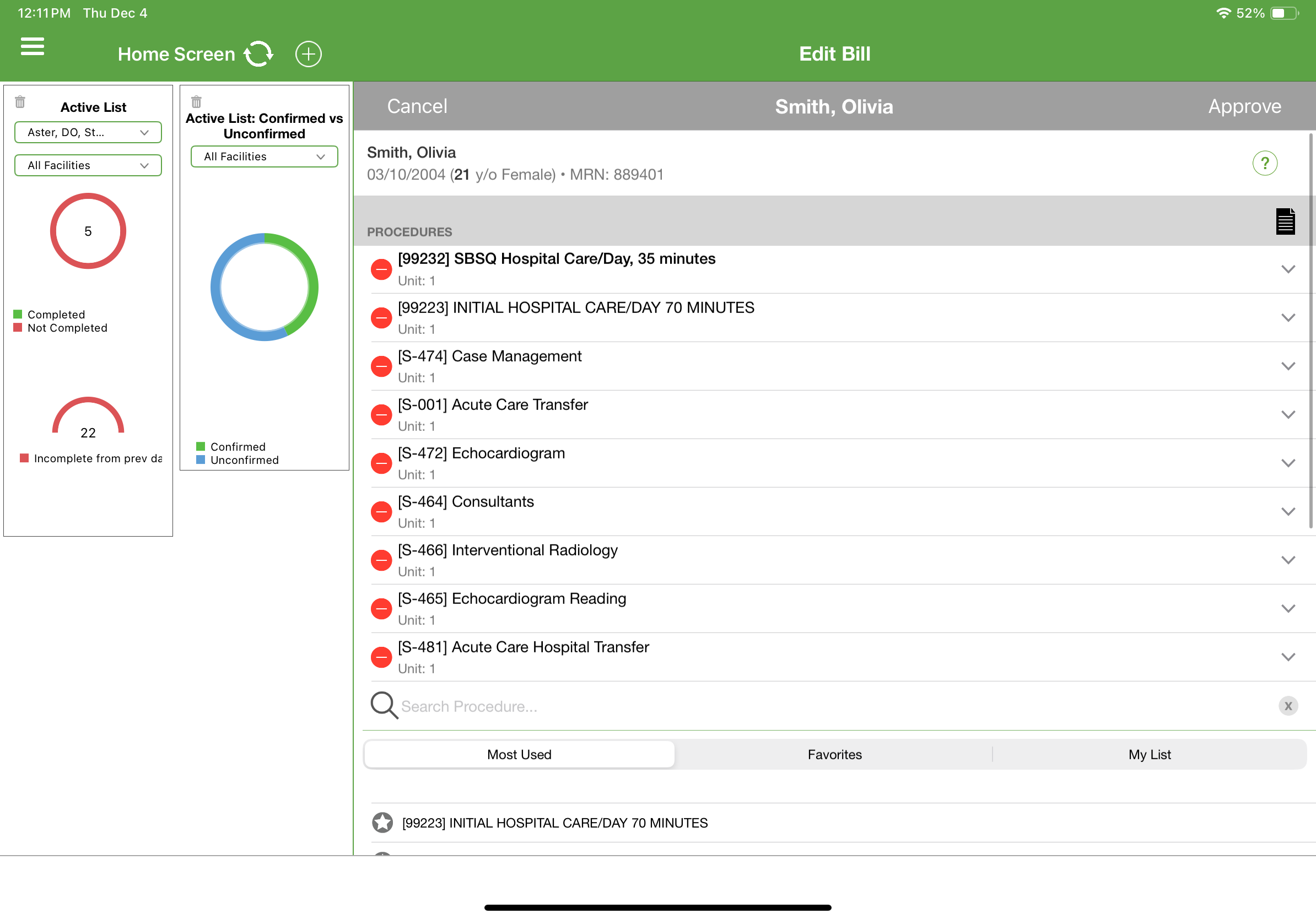Remove the 99223 Initial Hospital Care procedure
Screen dimensions: 1316x919
pyautogui.click(x=381, y=318)
